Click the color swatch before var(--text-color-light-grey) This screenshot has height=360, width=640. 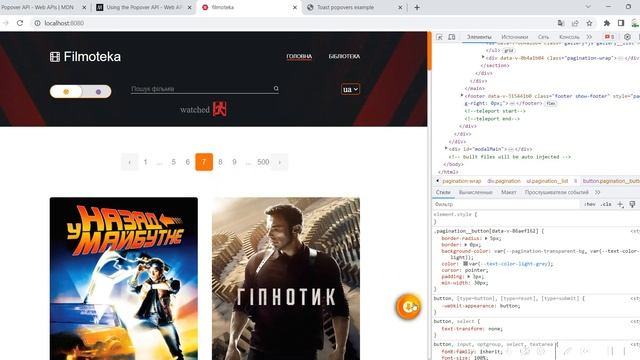[x=465, y=264]
